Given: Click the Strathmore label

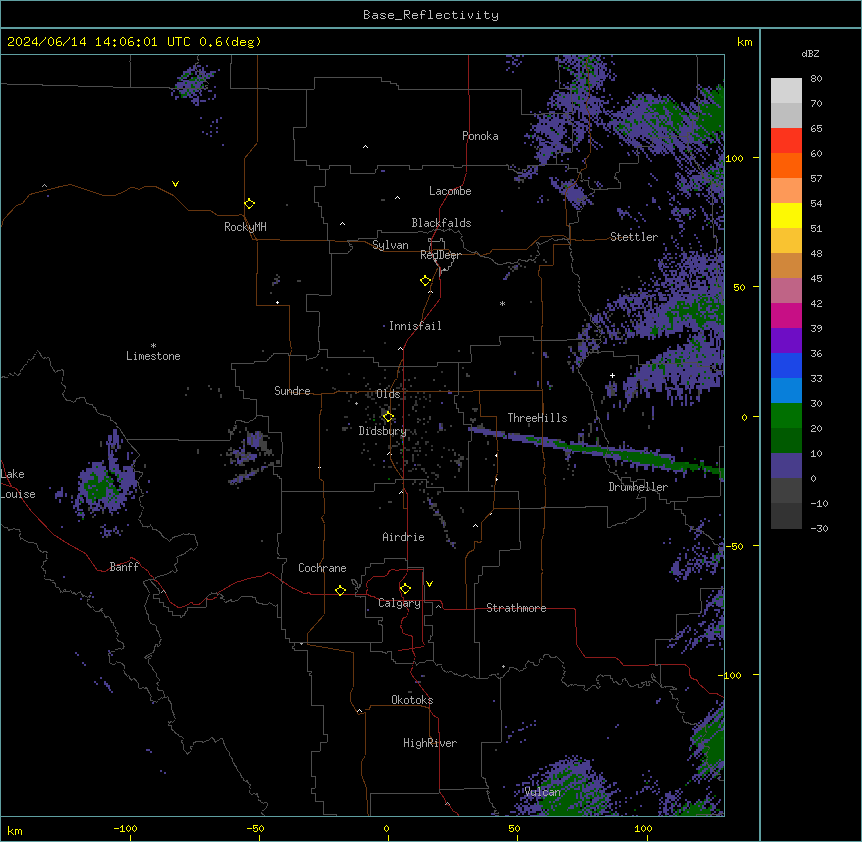Looking at the screenshot, I should (x=516, y=608).
